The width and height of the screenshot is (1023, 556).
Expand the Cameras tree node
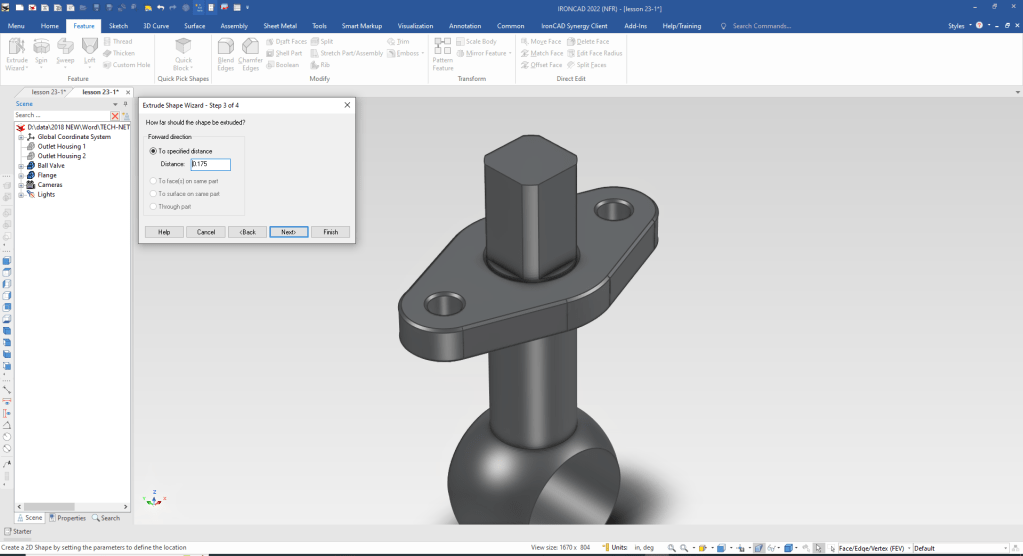tap(20, 185)
